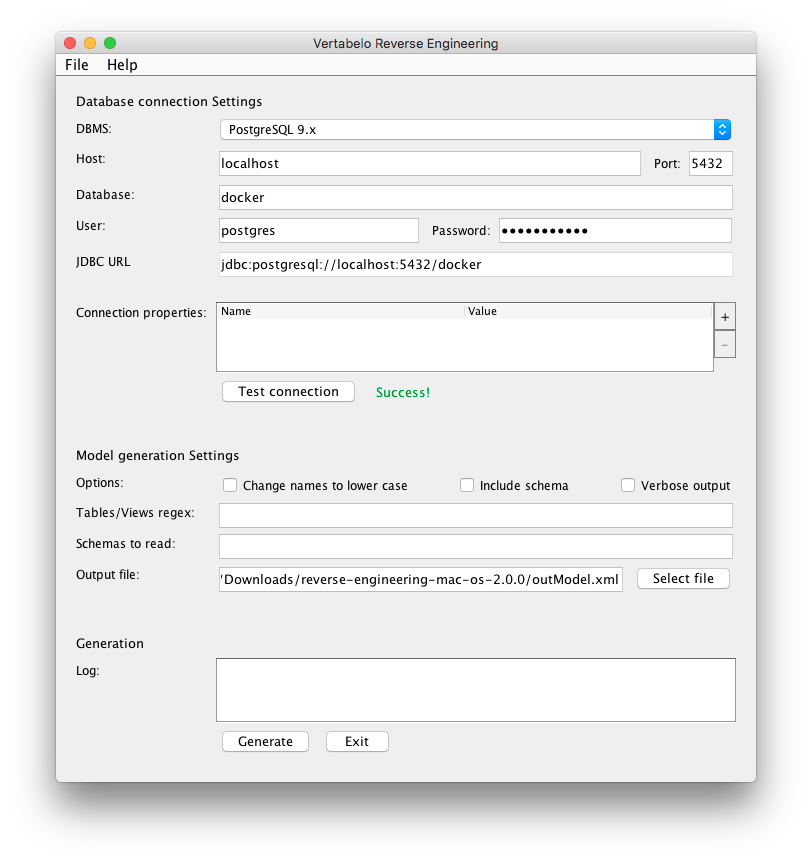Click the blue DBMS dropdown arrow
The width and height of the screenshot is (812, 862).
(722, 130)
